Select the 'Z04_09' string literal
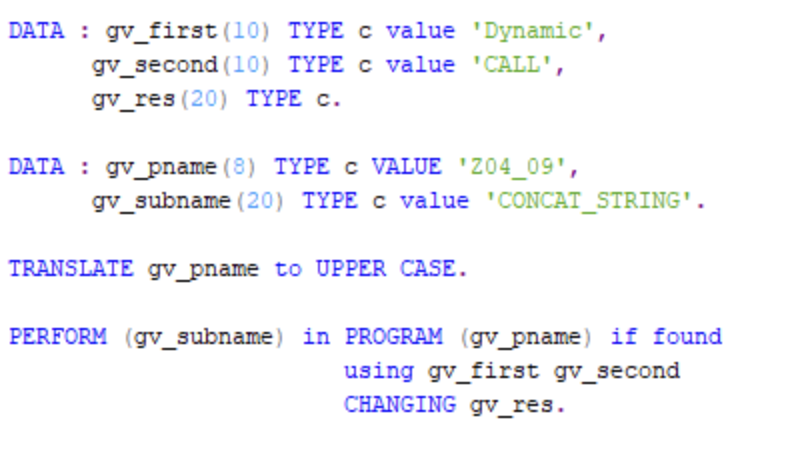The width and height of the screenshot is (804, 476). point(512,167)
